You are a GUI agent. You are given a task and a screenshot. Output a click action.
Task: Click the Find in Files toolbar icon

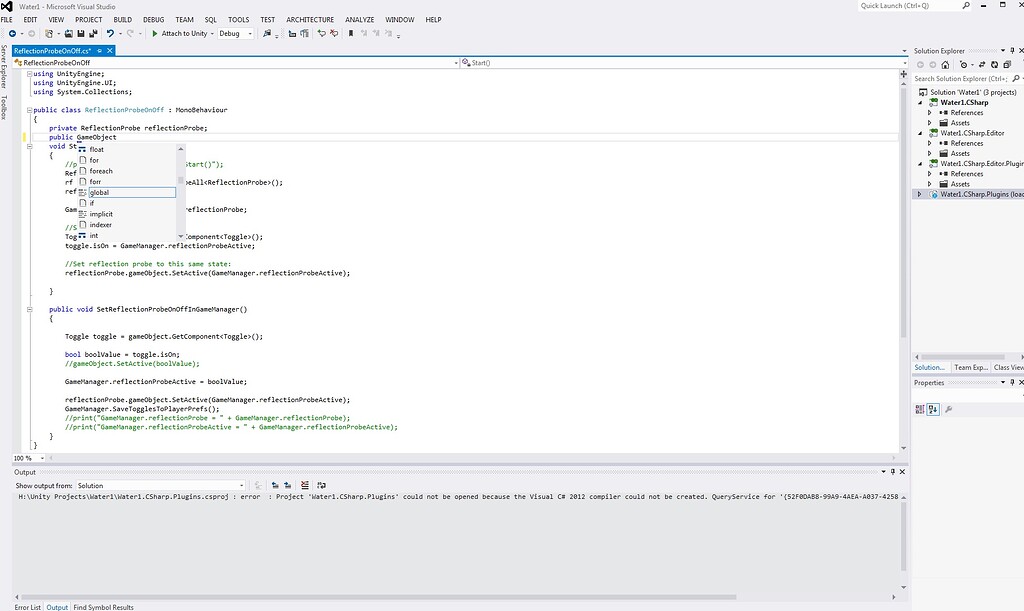pyautogui.click(x=268, y=33)
